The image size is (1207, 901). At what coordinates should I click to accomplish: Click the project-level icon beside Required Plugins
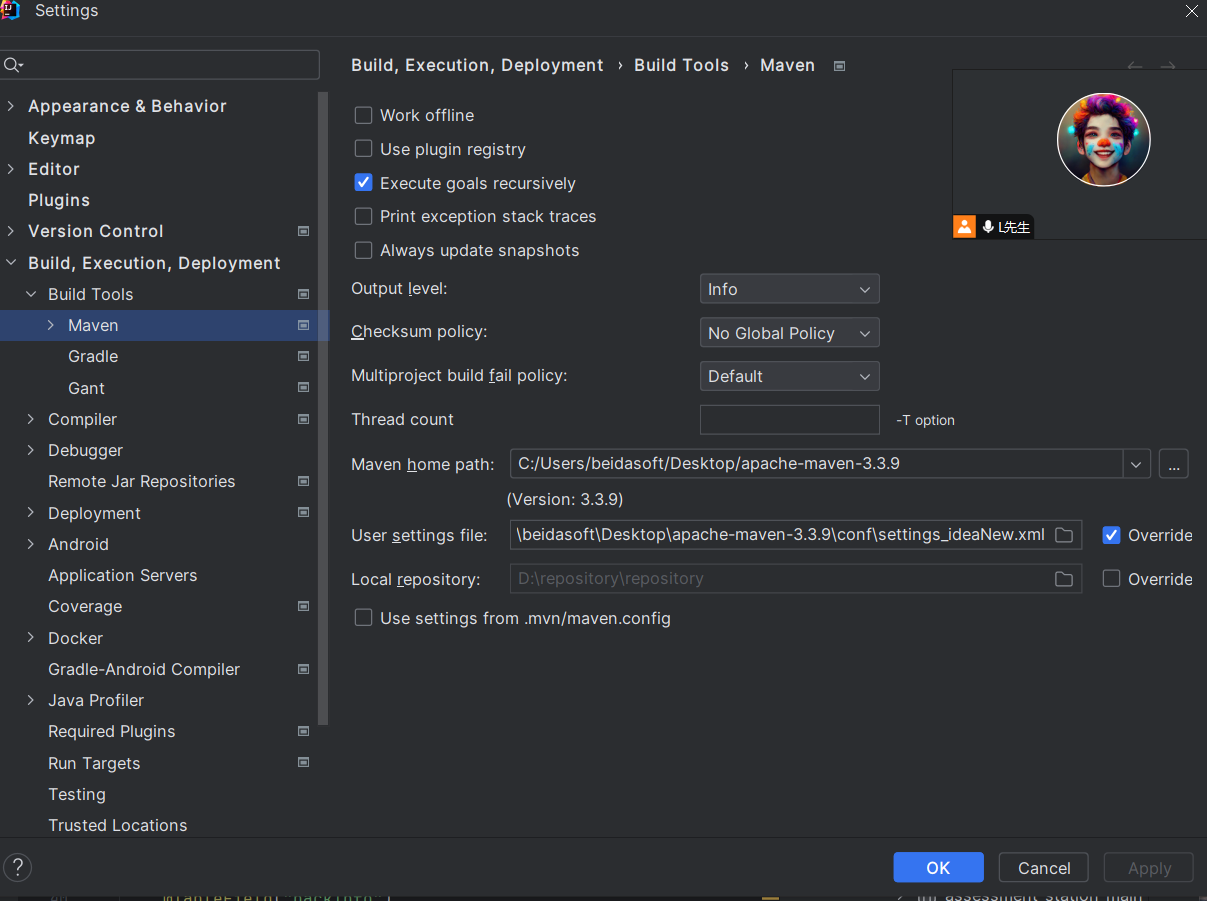(303, 731)
